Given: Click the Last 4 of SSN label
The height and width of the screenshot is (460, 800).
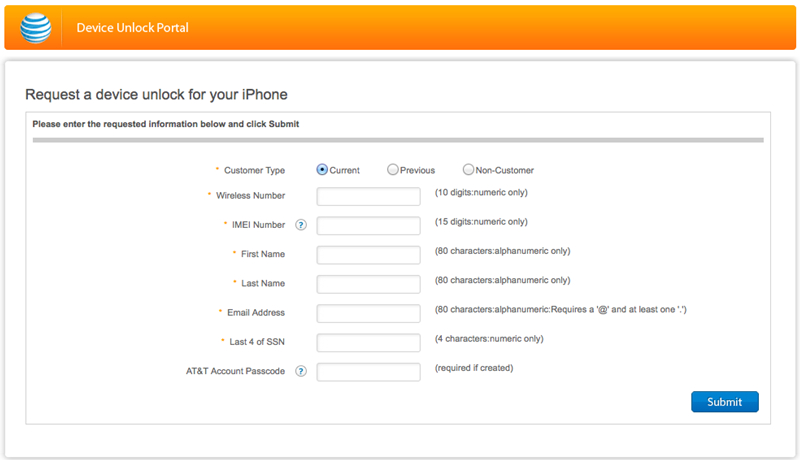Looking at the screenshot, I should (x=257, y=342).
